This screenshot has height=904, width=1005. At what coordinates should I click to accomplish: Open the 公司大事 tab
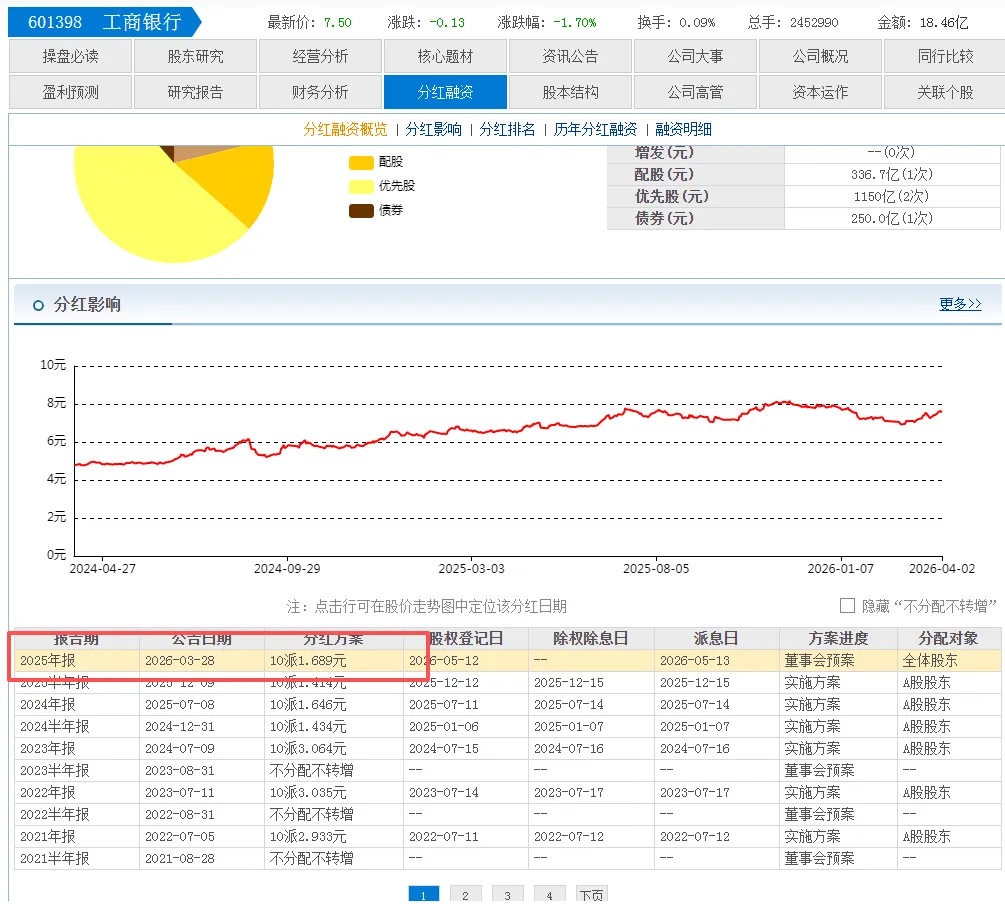[695, 56]
